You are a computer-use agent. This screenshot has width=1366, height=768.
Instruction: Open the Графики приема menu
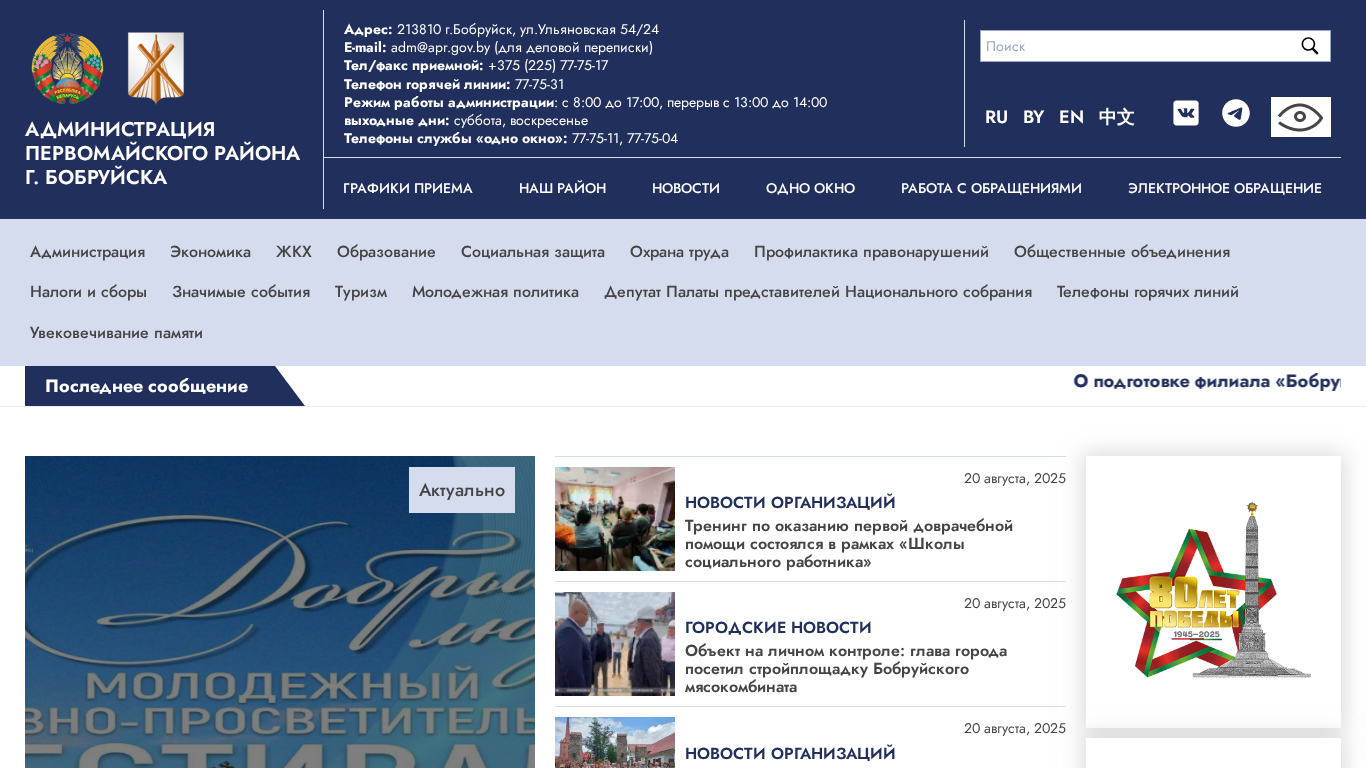tap(408, 188)
